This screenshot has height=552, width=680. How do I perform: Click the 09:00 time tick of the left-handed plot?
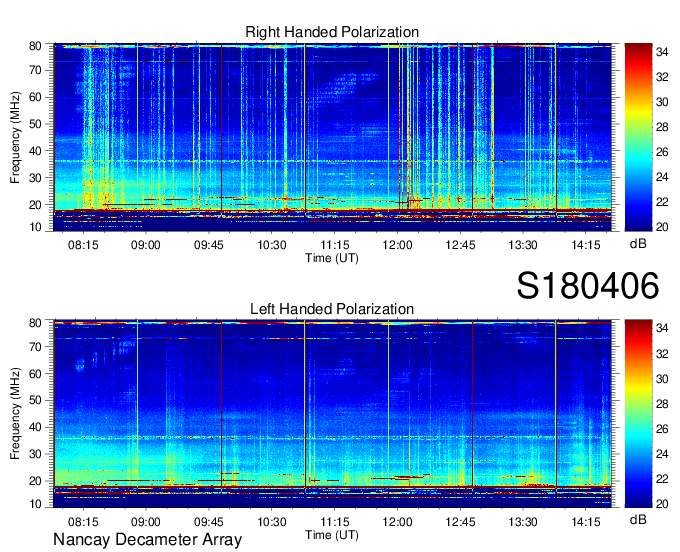(x=146, y=522)
